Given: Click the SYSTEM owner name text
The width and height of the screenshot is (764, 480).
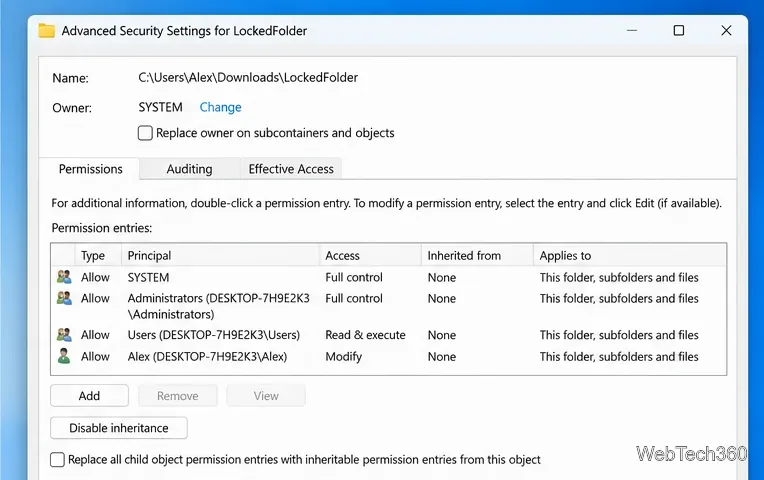Looking at the screenshot, I should click(x=160, y=107).
